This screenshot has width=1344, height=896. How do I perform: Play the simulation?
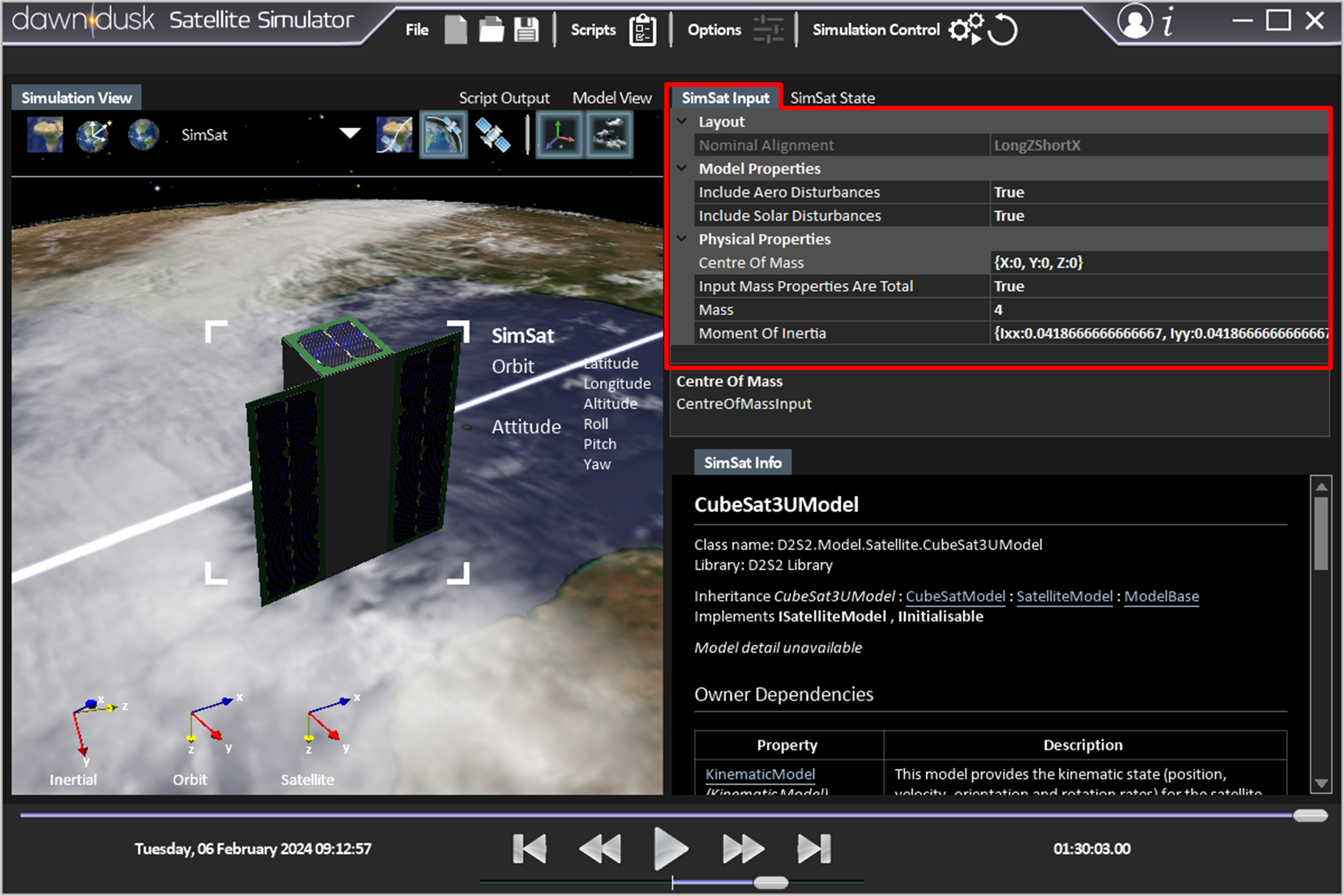pos(671,849)
